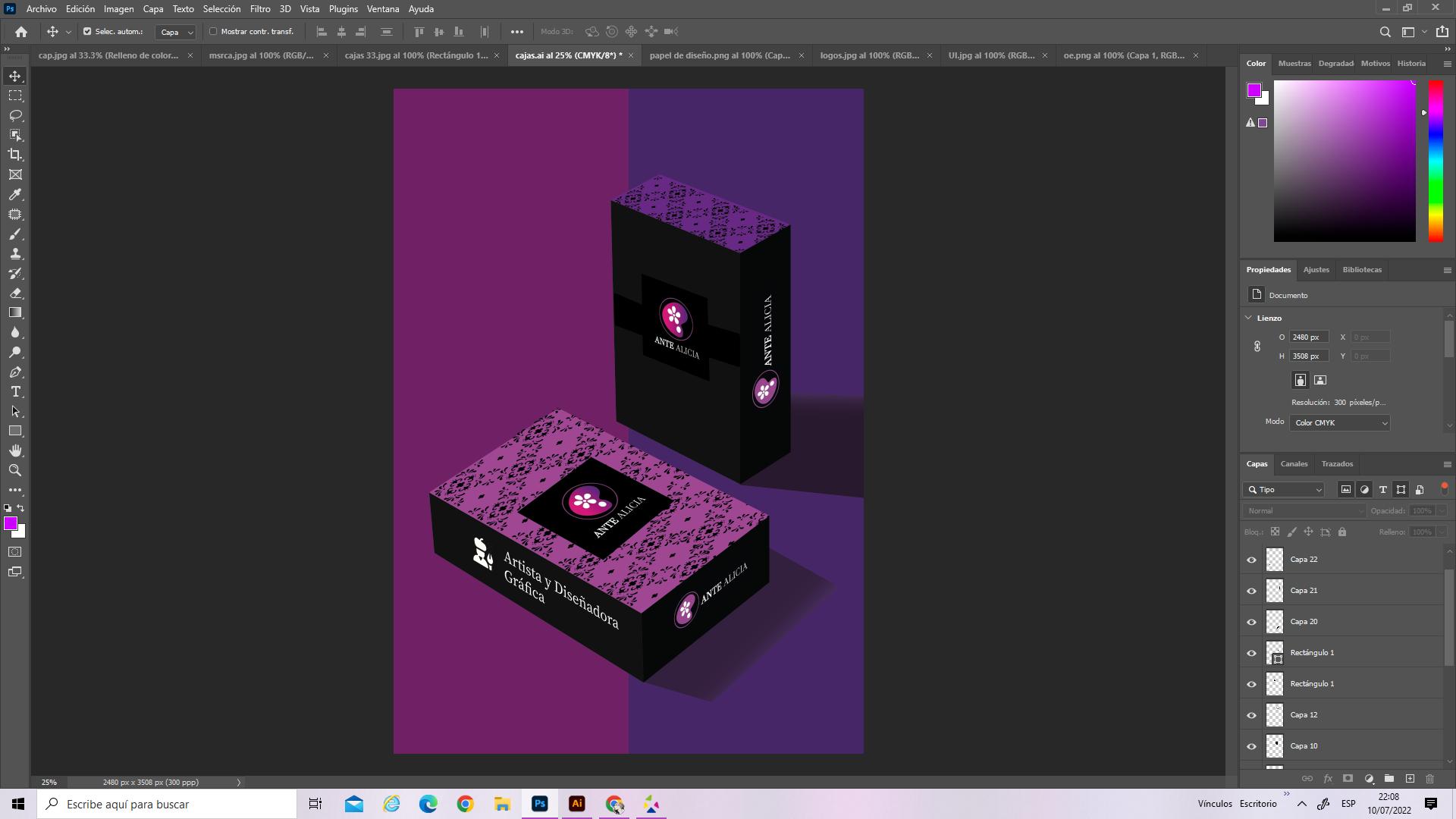Switch to the Canales tab
Viewport: 1456px width, 819px height.
1294,463
